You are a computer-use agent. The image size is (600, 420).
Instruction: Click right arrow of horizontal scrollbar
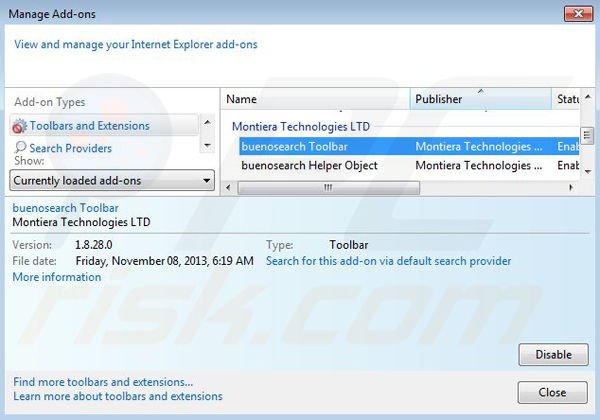(571, 187)
